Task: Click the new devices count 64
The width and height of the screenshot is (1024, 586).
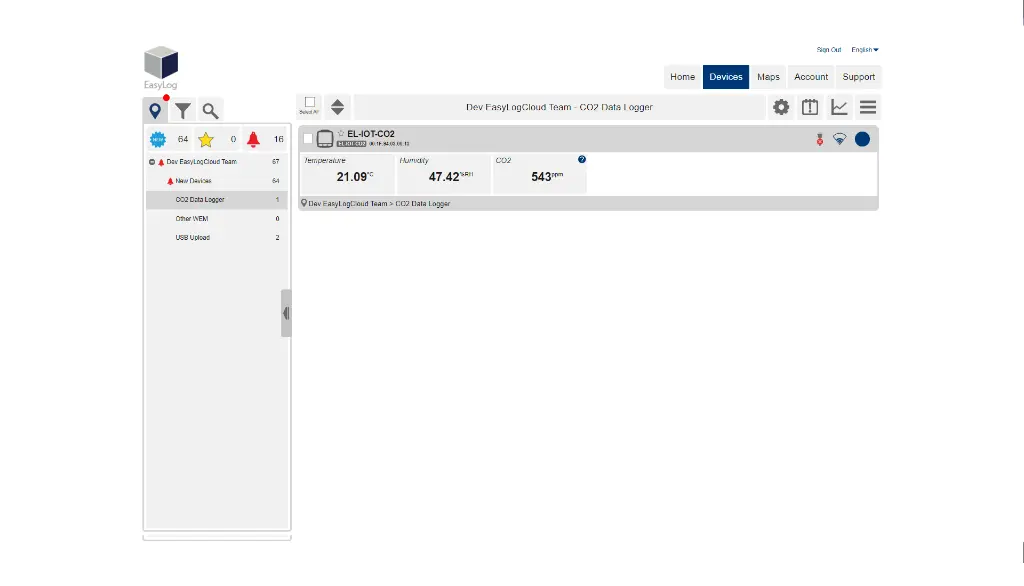Action: tap(183, 139)
